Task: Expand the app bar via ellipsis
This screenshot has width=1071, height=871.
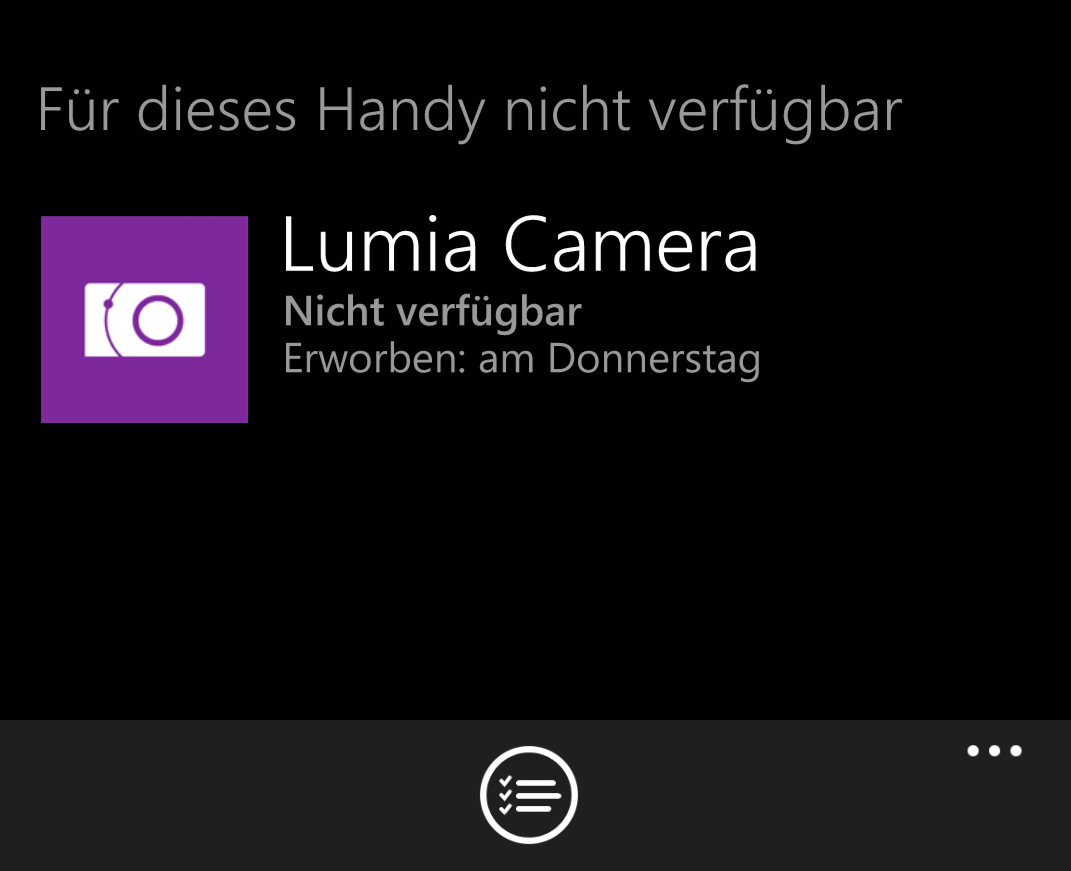Action: pos(994,751)
